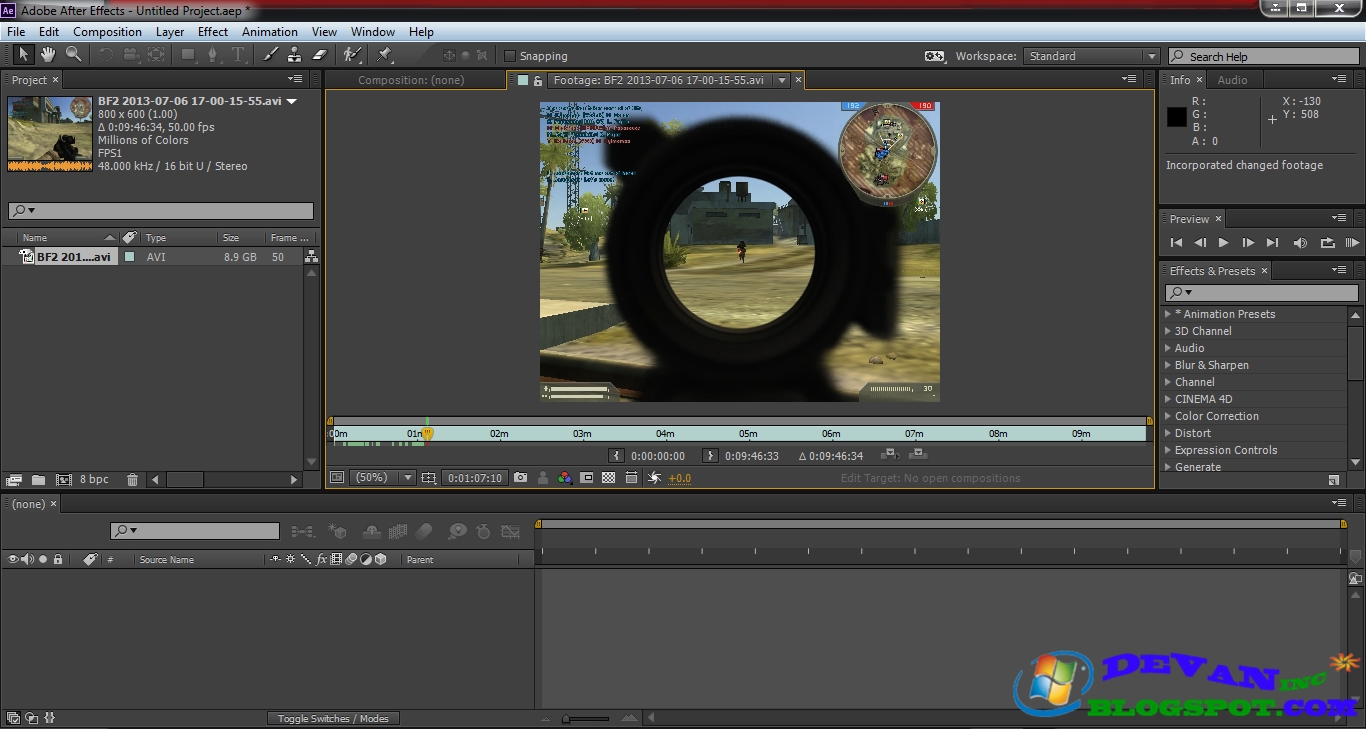Open the Workspace Standard dropdown
This screenshot has width=1366, height=729.
pyautogui.click(x=1092, y=56)
